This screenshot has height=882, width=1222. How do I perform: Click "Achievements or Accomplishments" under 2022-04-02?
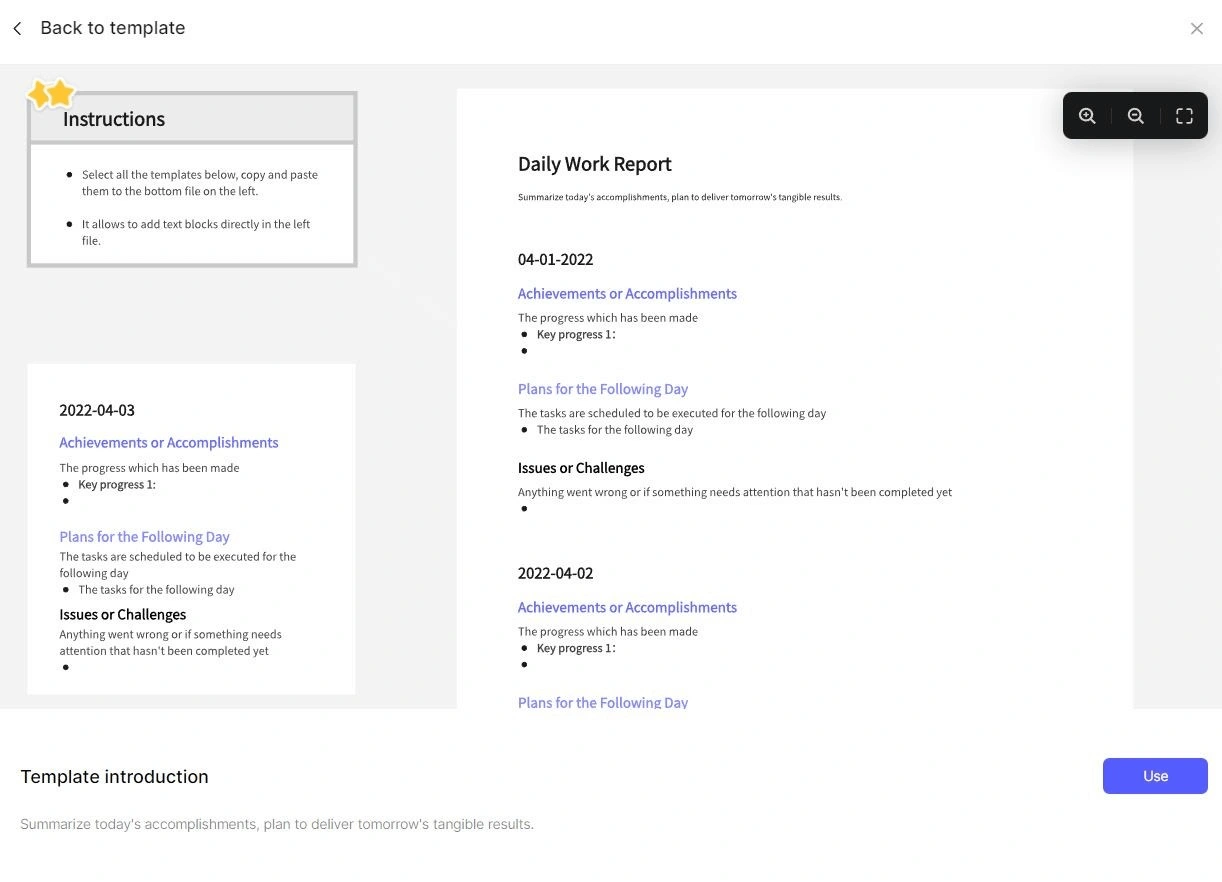point(627,608)
